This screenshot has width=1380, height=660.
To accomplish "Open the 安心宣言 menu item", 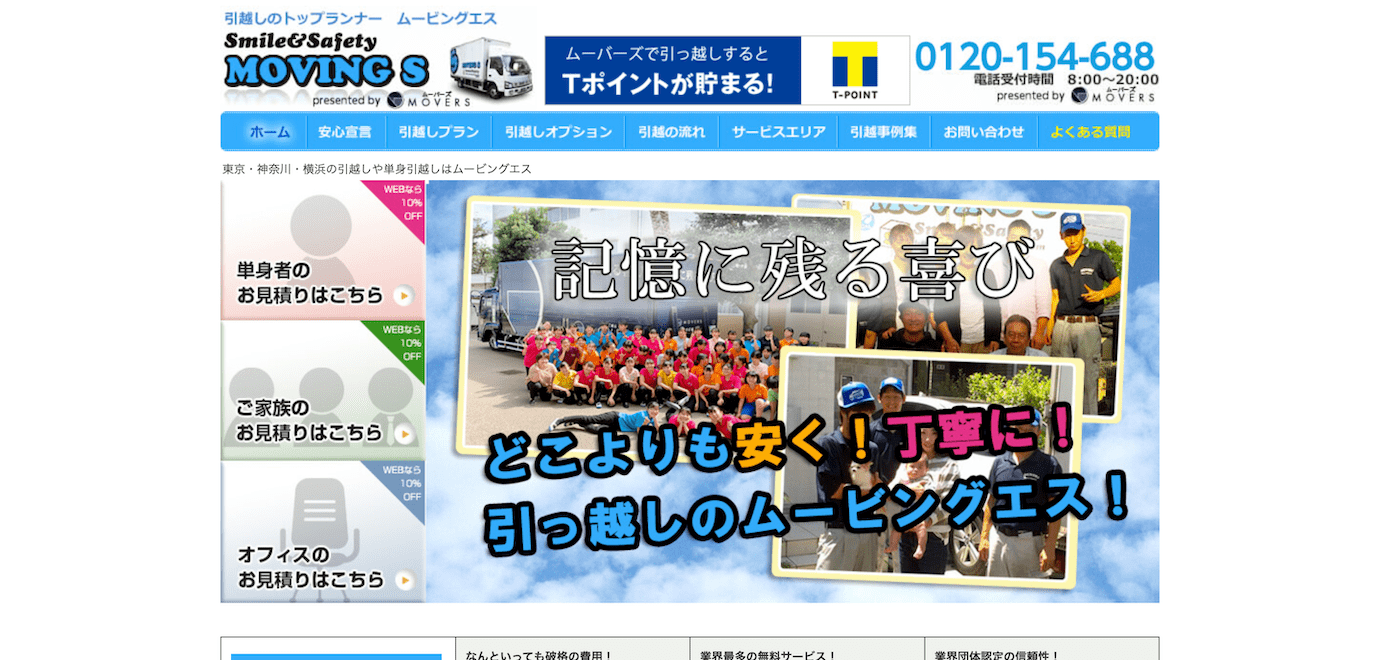I will (x=345, y=131).
